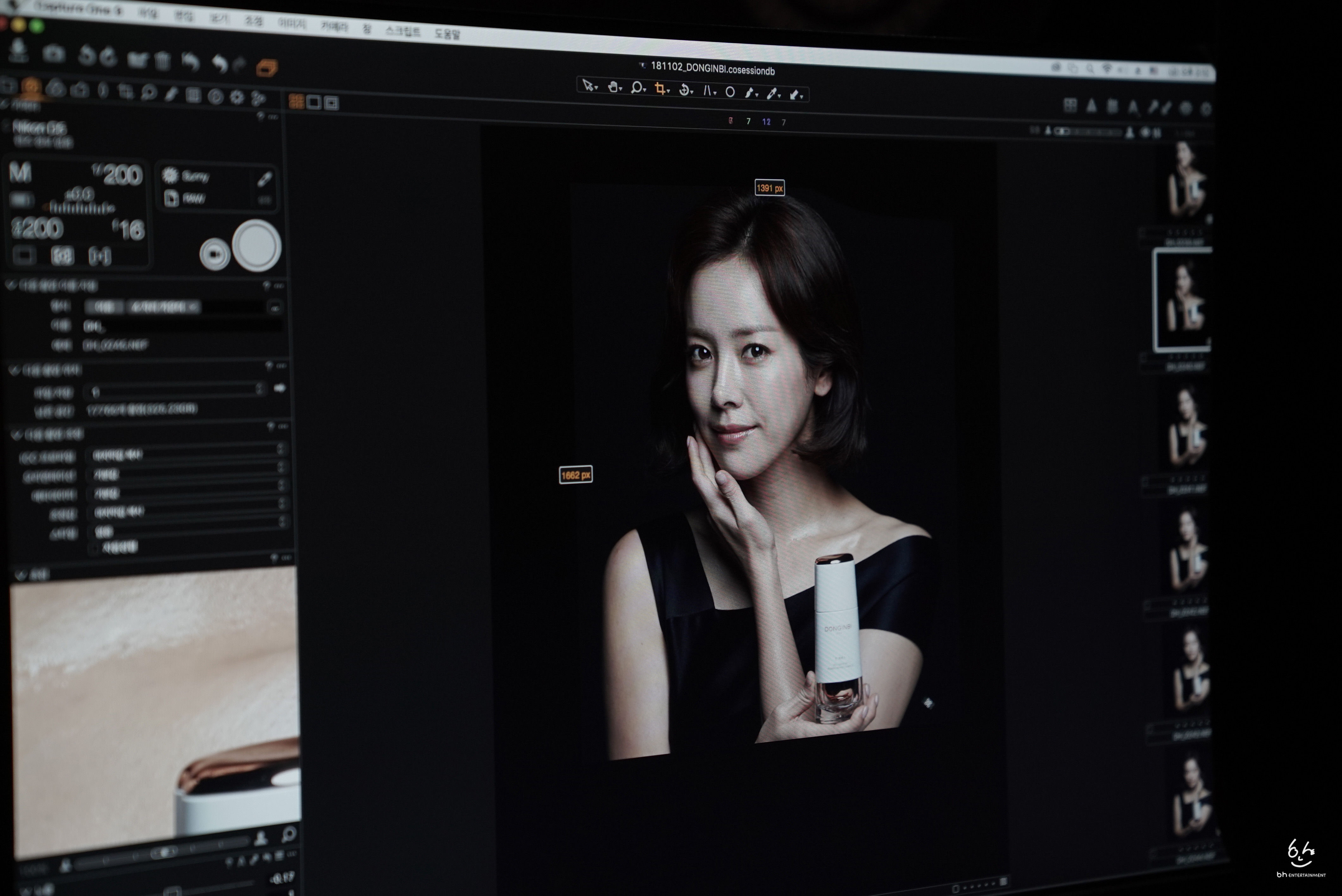Screen dimensions: 1342x896
Task: Open the magnifier Details tool tab
Action: coord(149,93)
